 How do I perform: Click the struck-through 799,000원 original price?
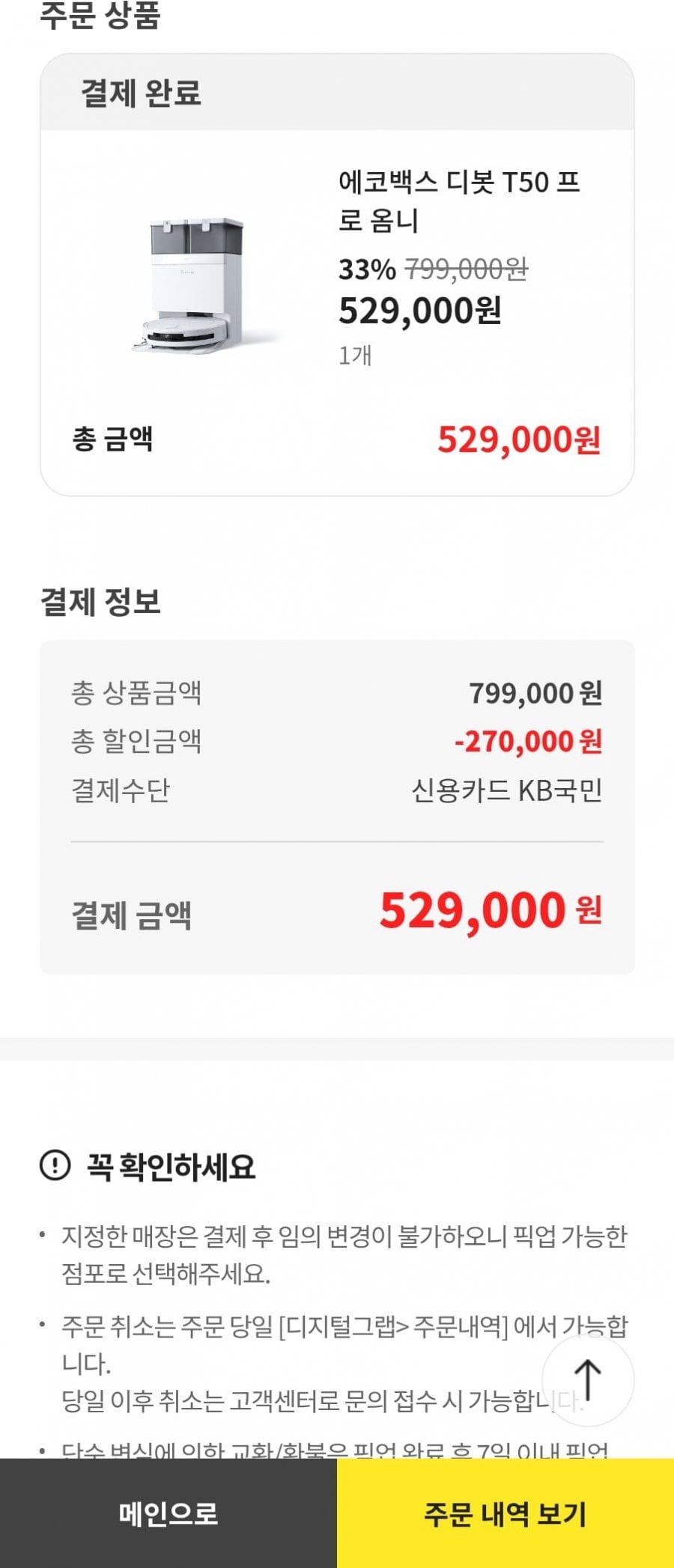466,268
